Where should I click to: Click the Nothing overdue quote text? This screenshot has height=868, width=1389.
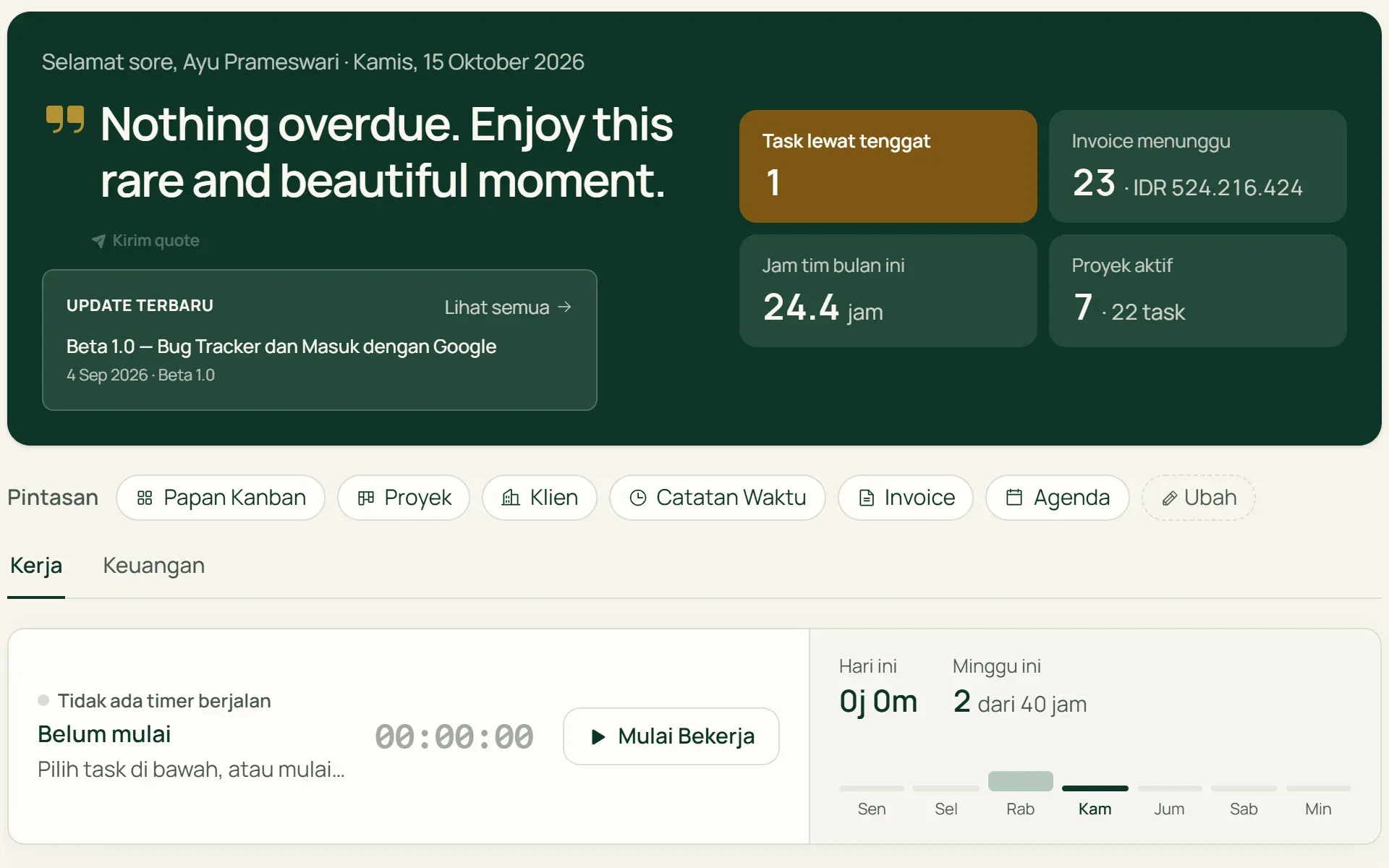point(386,152)
